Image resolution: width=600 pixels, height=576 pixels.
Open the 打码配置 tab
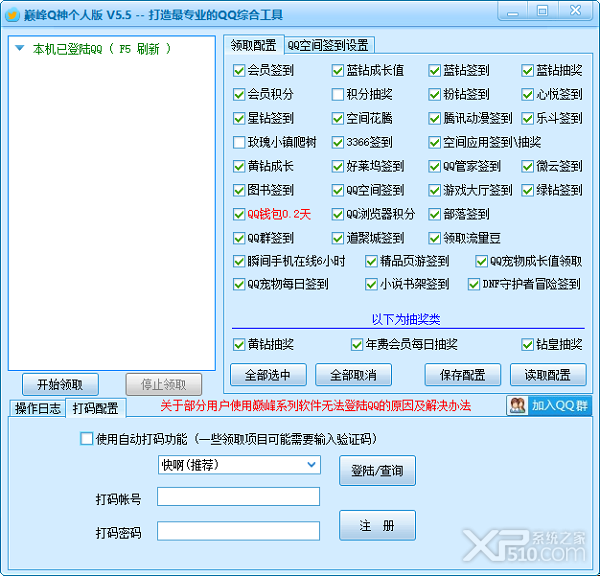click(x=96, y=408)
